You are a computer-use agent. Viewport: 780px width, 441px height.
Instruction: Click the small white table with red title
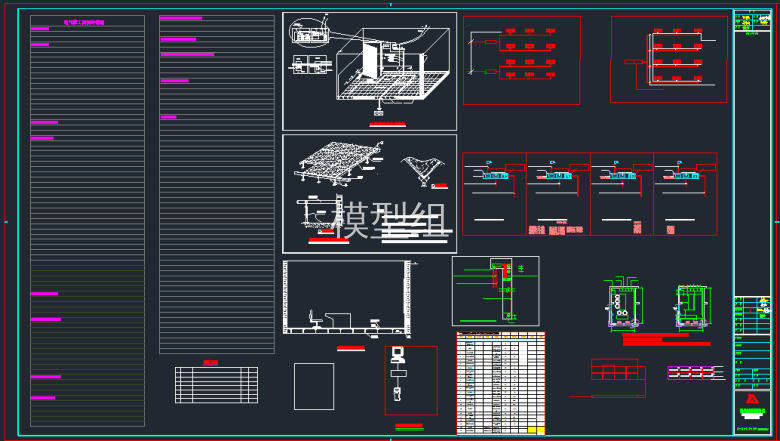216,384
